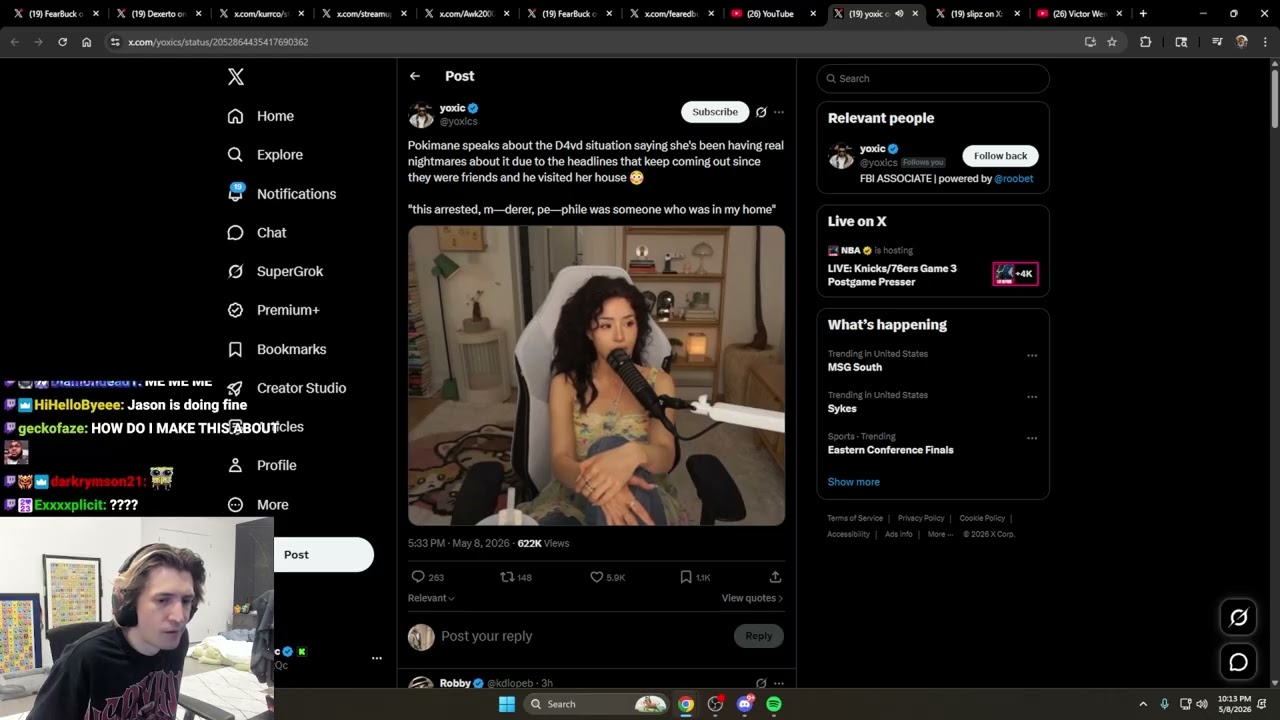This screenshot has width=1280, height=720.
Task: Click the X logo in the sidebar
Action: coord(236,77)
